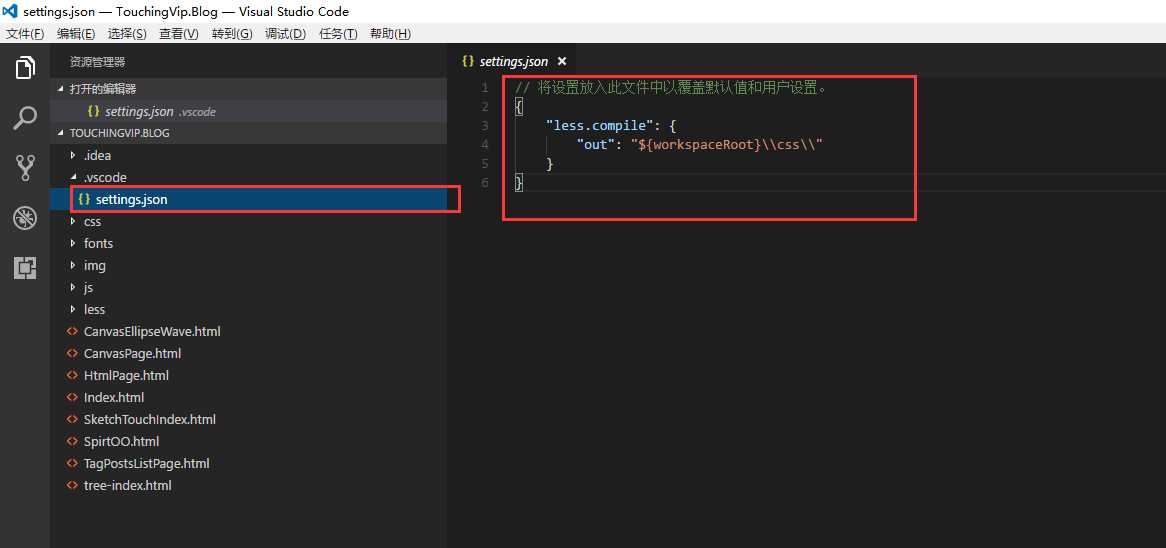Expand the fonts folder arrow
This screenshot has width=1166, height=548.
(x=73, y=243)
